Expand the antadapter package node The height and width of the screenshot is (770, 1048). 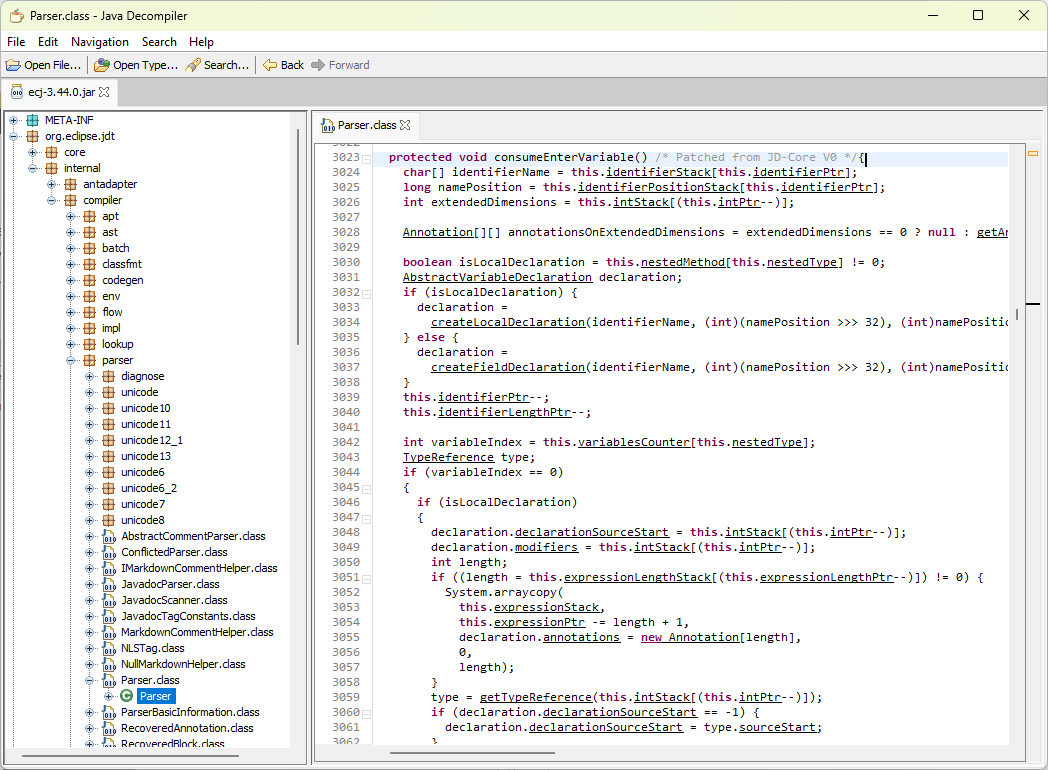click(52, 184)
